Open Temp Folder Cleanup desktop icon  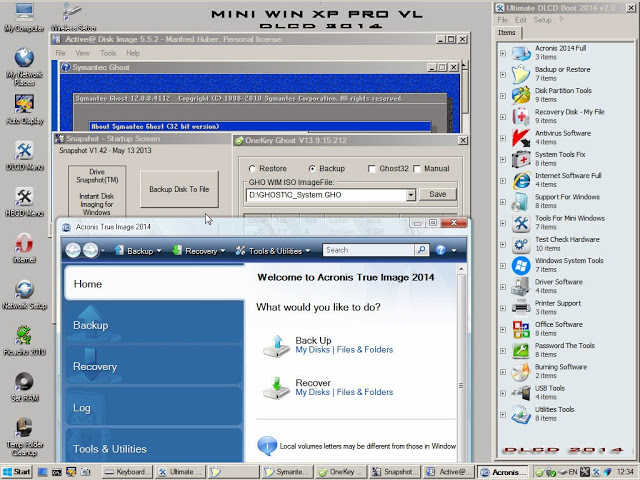pos(24,437)
